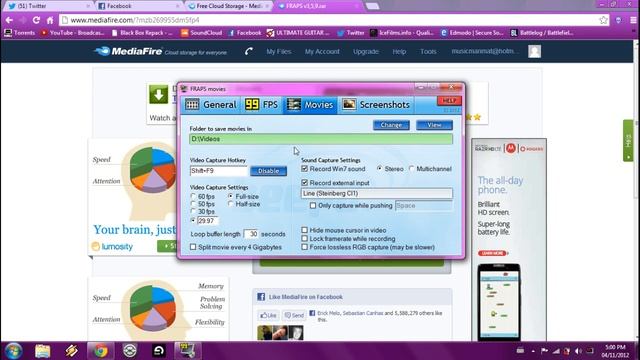Image resolution: width=640 pixels, height=360 pixels.
Task: Click the D:\Videos folder path field
Action: click(321, 139)
